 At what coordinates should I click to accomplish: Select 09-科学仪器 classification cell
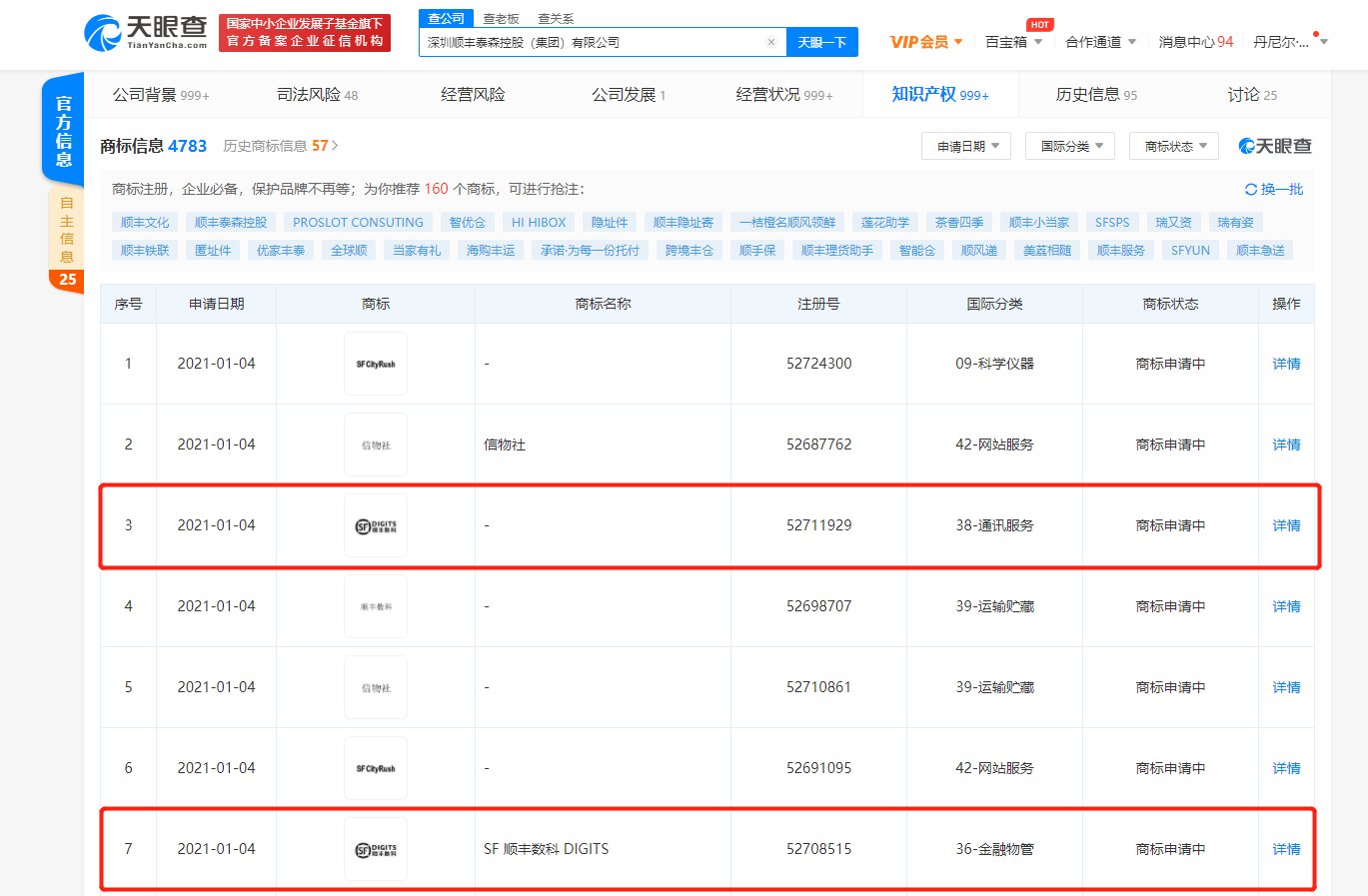pos(994,364)
